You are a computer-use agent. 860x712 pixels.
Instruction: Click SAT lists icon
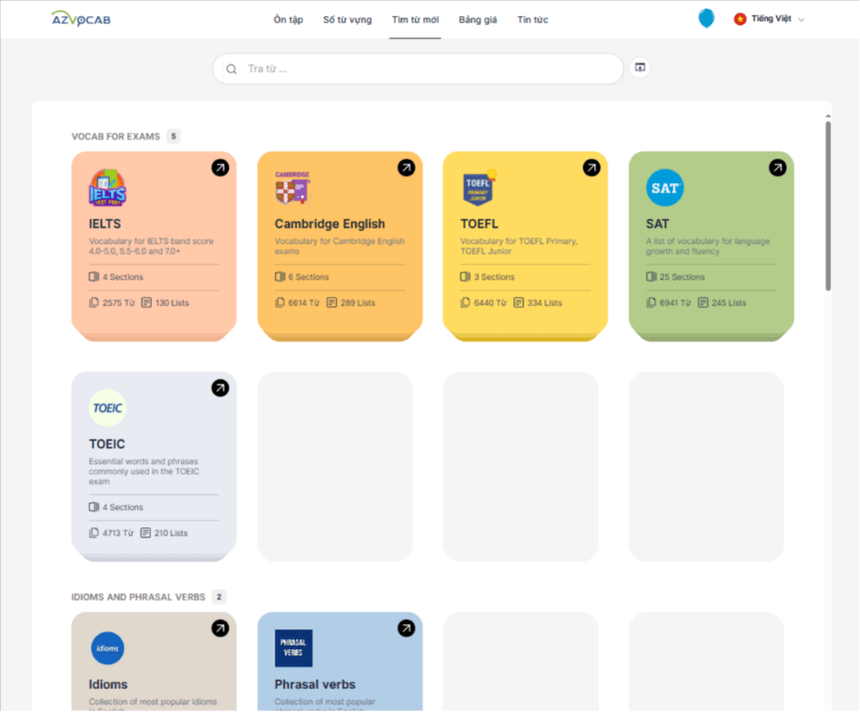tap(703, 303)
